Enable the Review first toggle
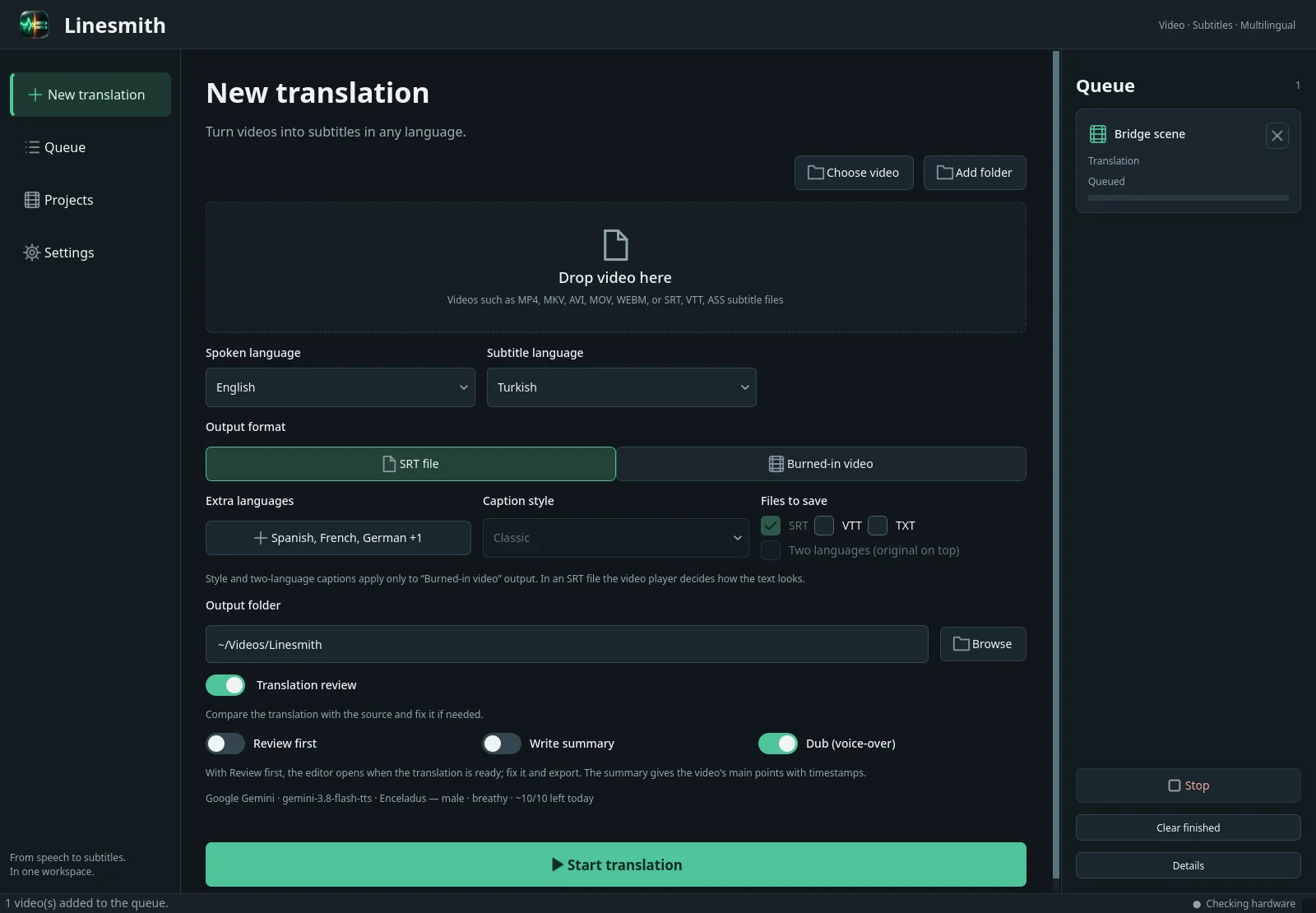 tap(225, 744)
